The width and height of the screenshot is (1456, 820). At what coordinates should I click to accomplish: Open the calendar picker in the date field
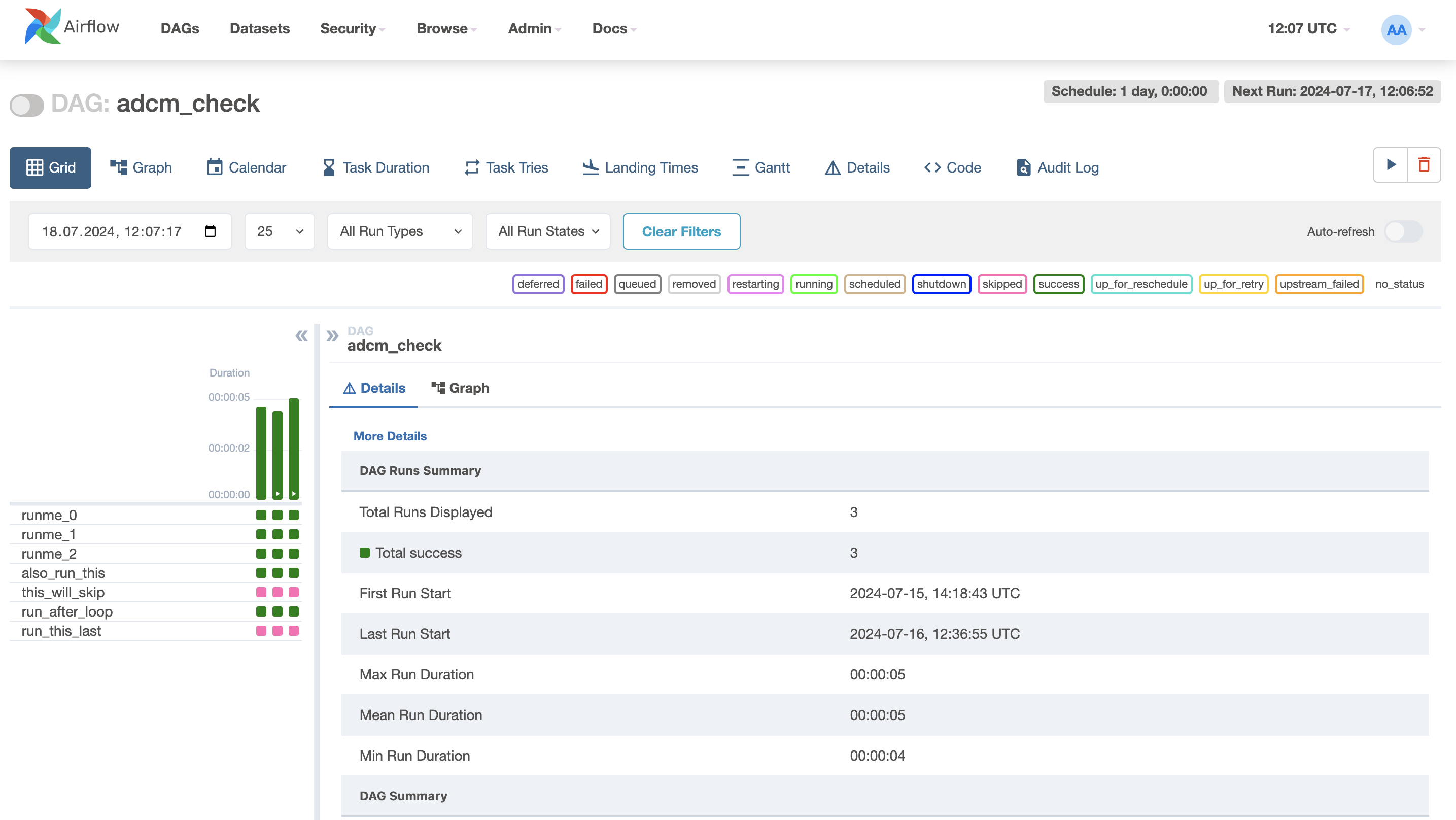click(x=210, y=231)
